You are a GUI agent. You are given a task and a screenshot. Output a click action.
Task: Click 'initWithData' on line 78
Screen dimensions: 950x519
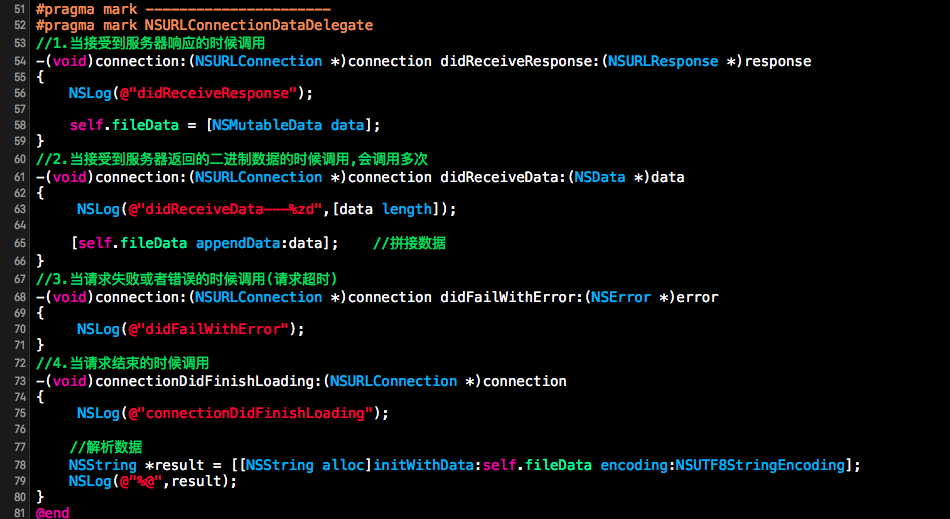424,465
